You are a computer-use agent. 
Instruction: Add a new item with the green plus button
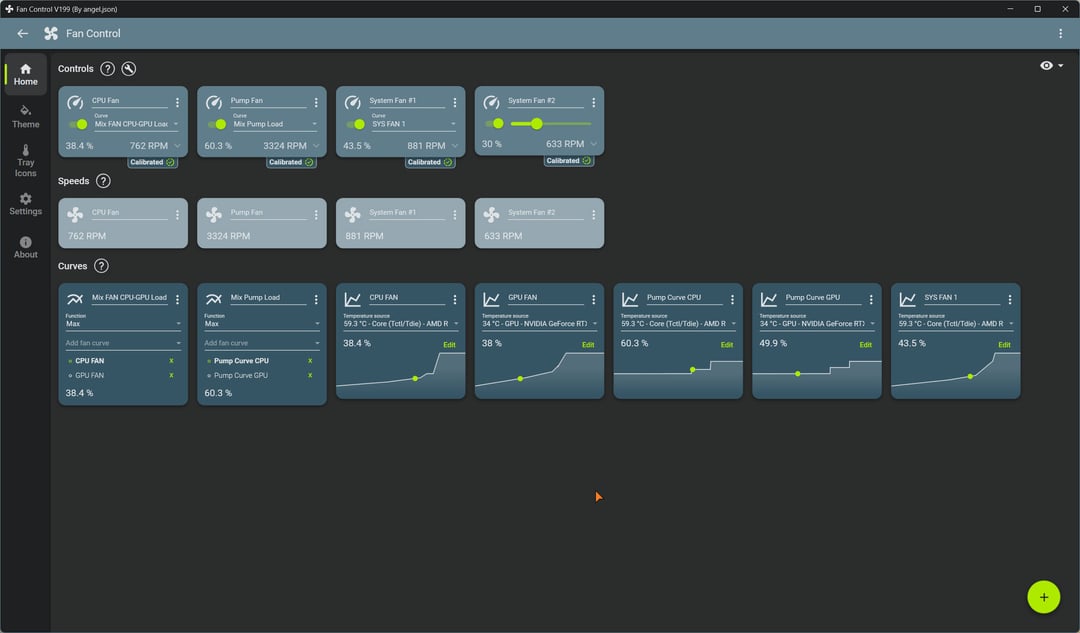pyautogui.click(x=1043, y=597)
